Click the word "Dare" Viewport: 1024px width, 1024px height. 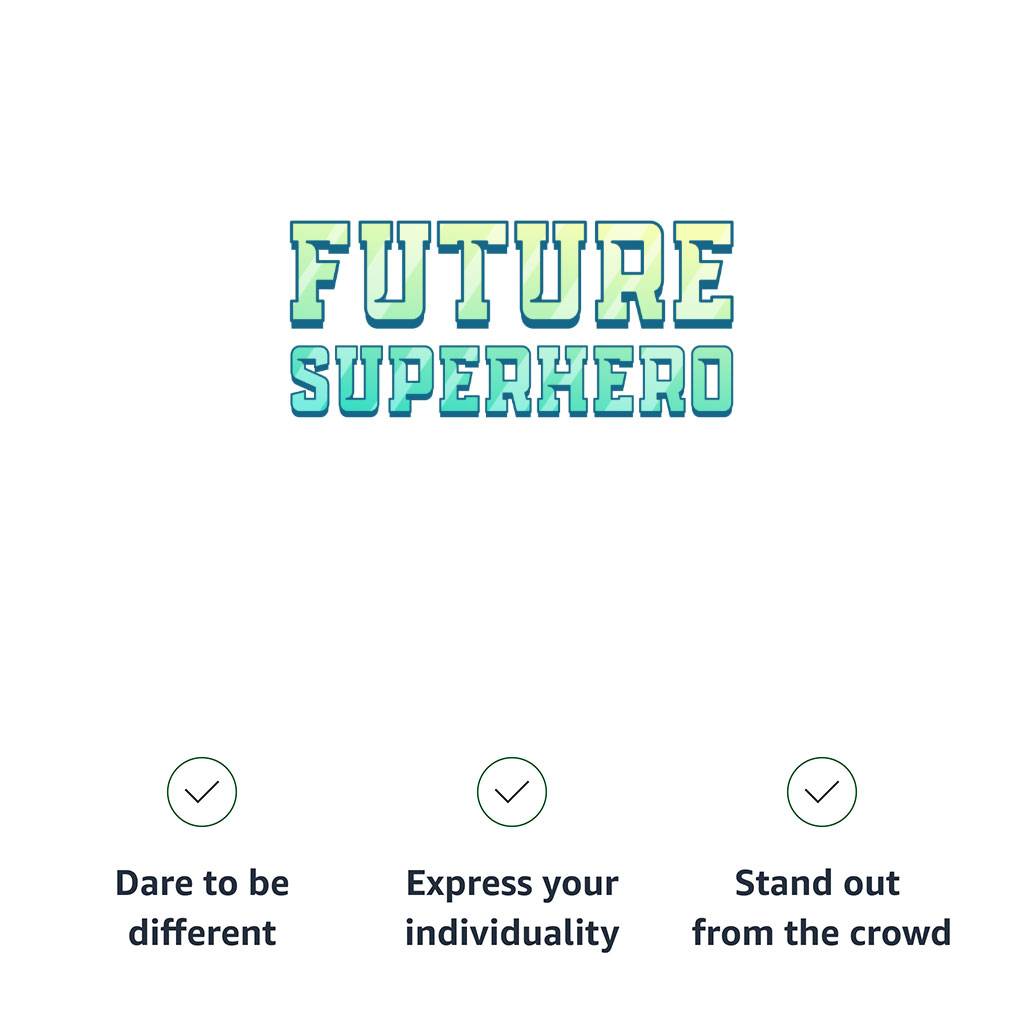pos(148,884)
